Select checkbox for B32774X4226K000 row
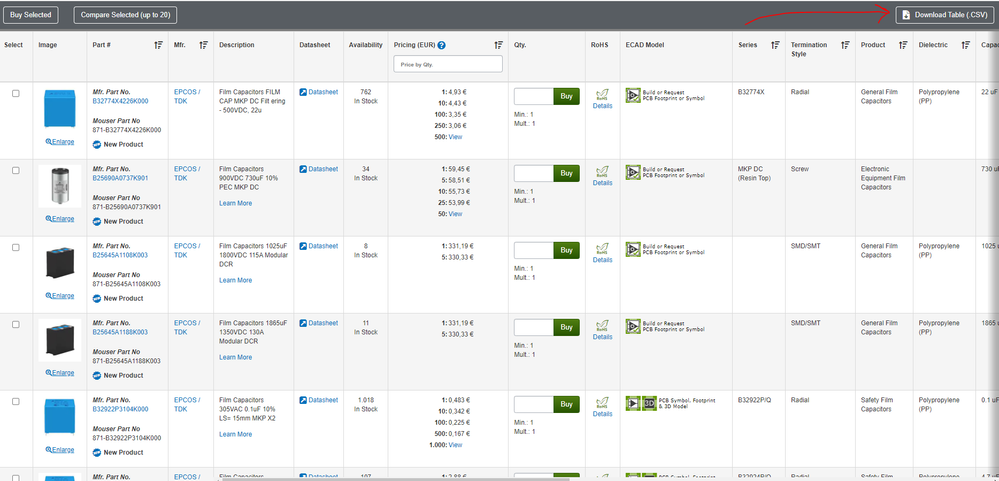 16,93
